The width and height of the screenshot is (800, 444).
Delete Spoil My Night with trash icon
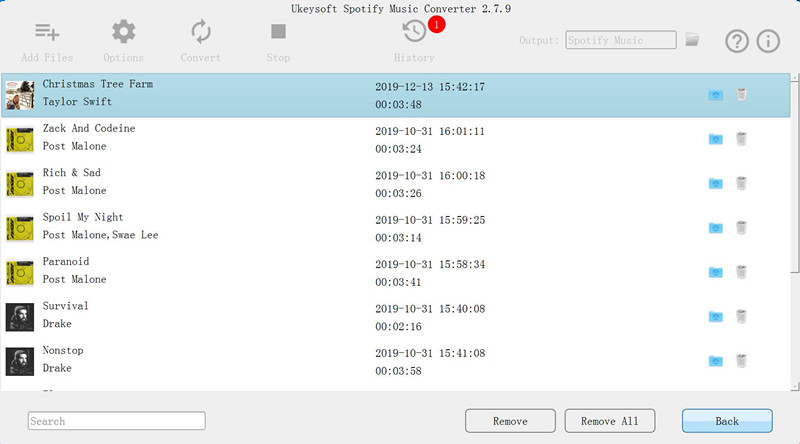741,228
